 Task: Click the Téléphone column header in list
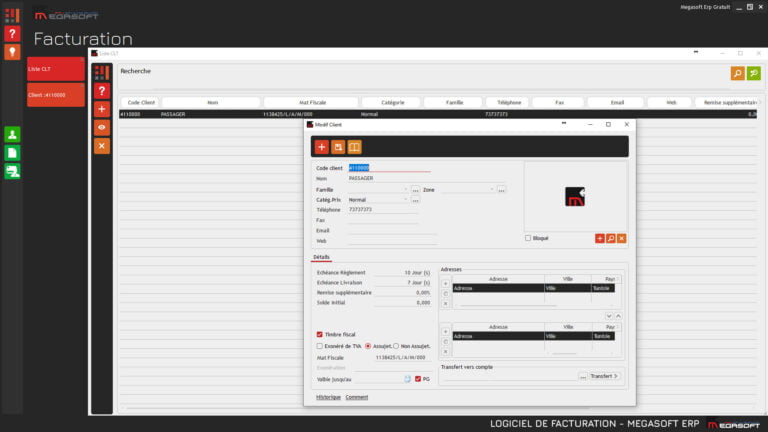tap(509, 102)
